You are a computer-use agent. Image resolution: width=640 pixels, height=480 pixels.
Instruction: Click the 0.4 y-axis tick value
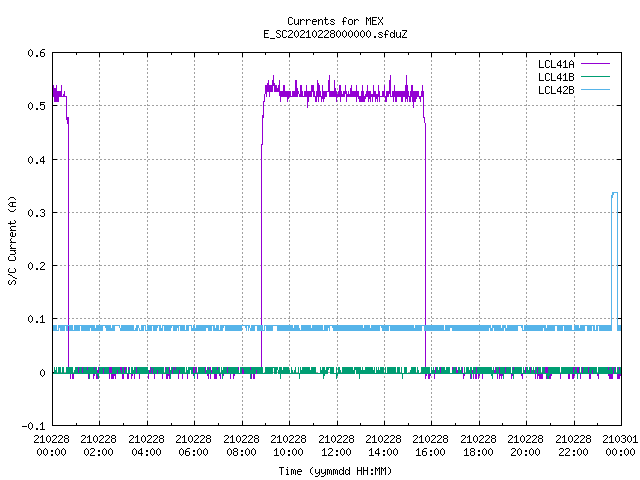(x=36, y=160)
